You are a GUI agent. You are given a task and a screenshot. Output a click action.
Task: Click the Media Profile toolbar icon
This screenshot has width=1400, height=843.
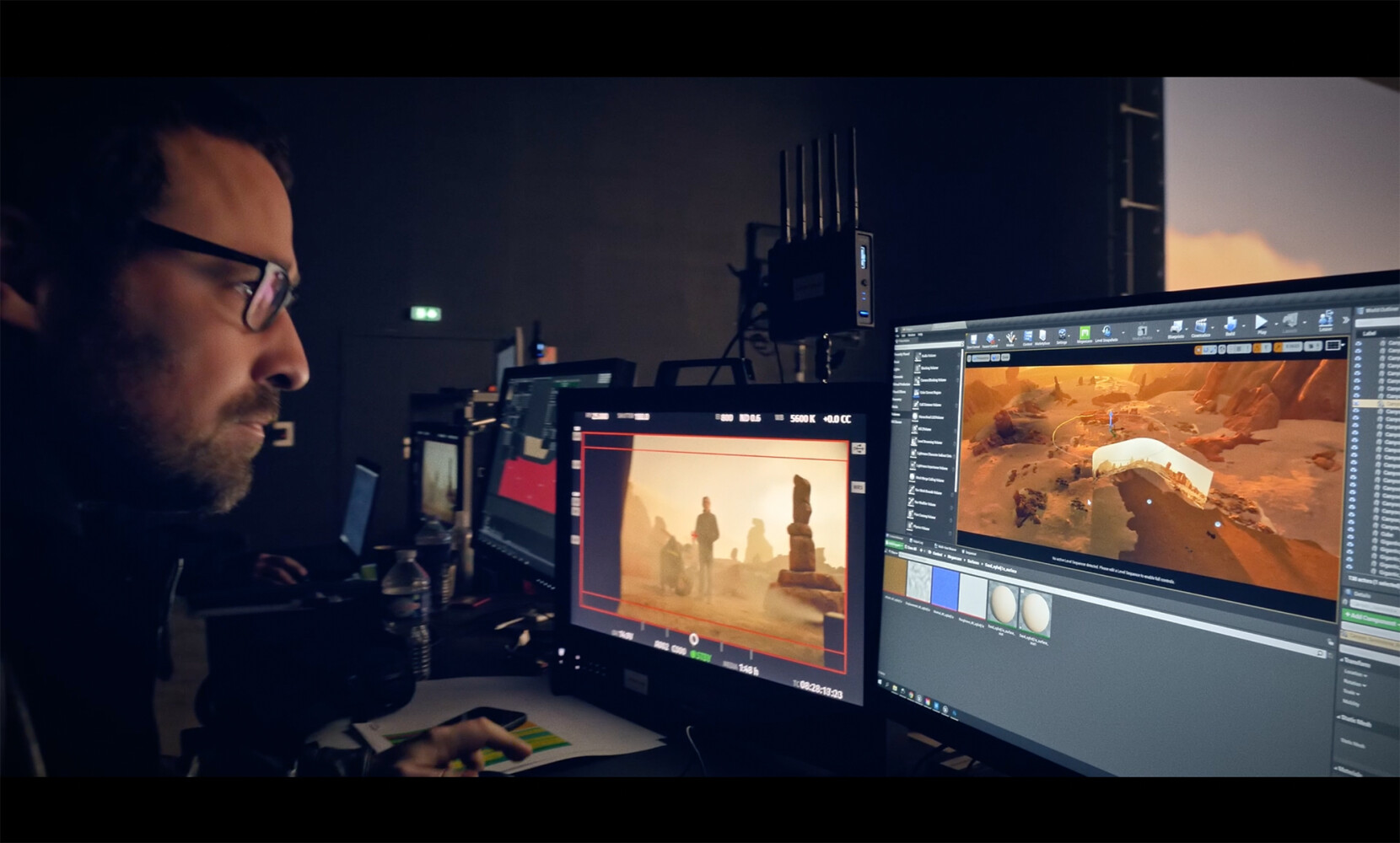[x=1143, y=331]
